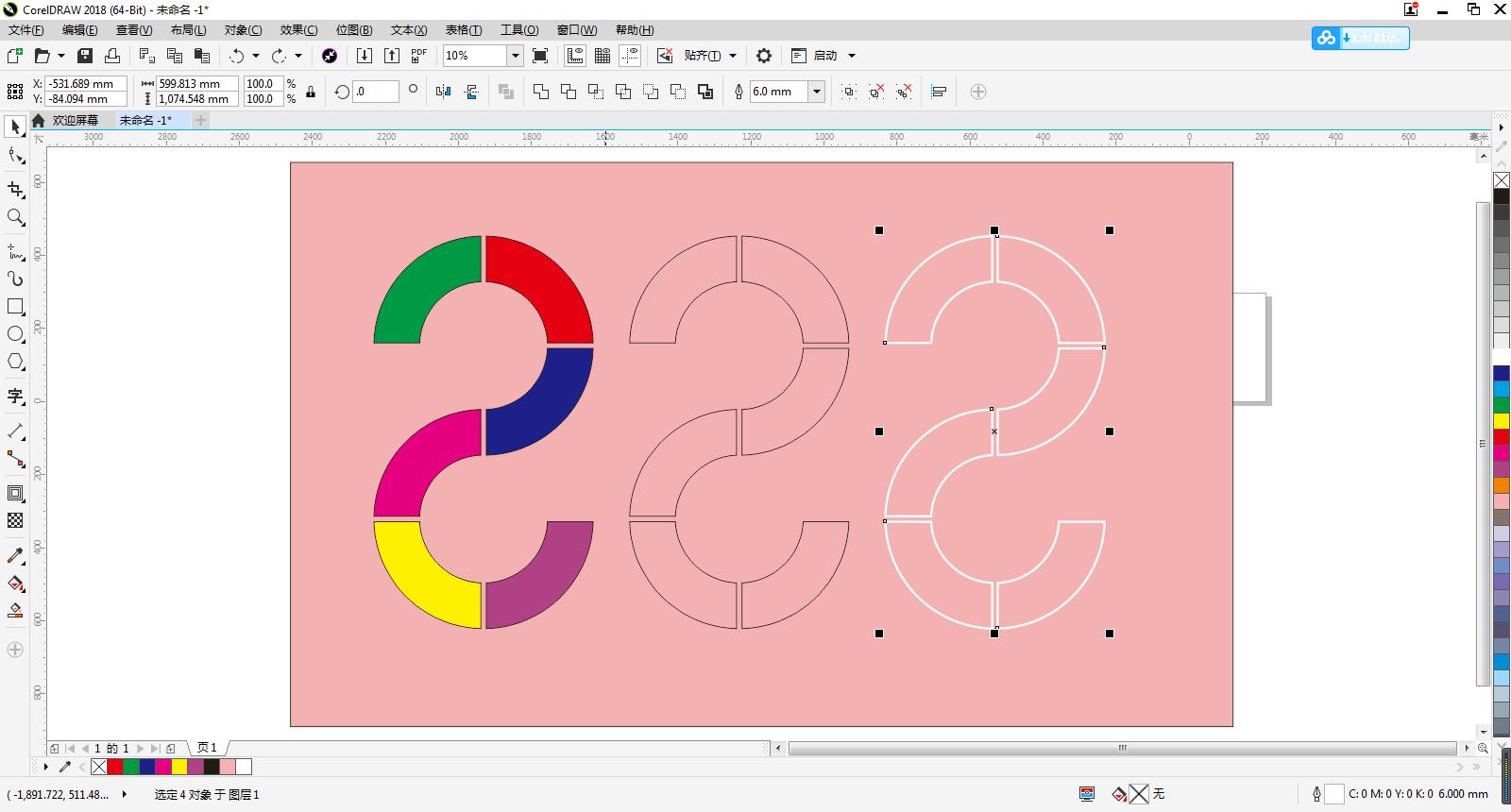
Task: Click the yellow swatch in document palette
Action: pyautogui.click(x=179, y=767)
